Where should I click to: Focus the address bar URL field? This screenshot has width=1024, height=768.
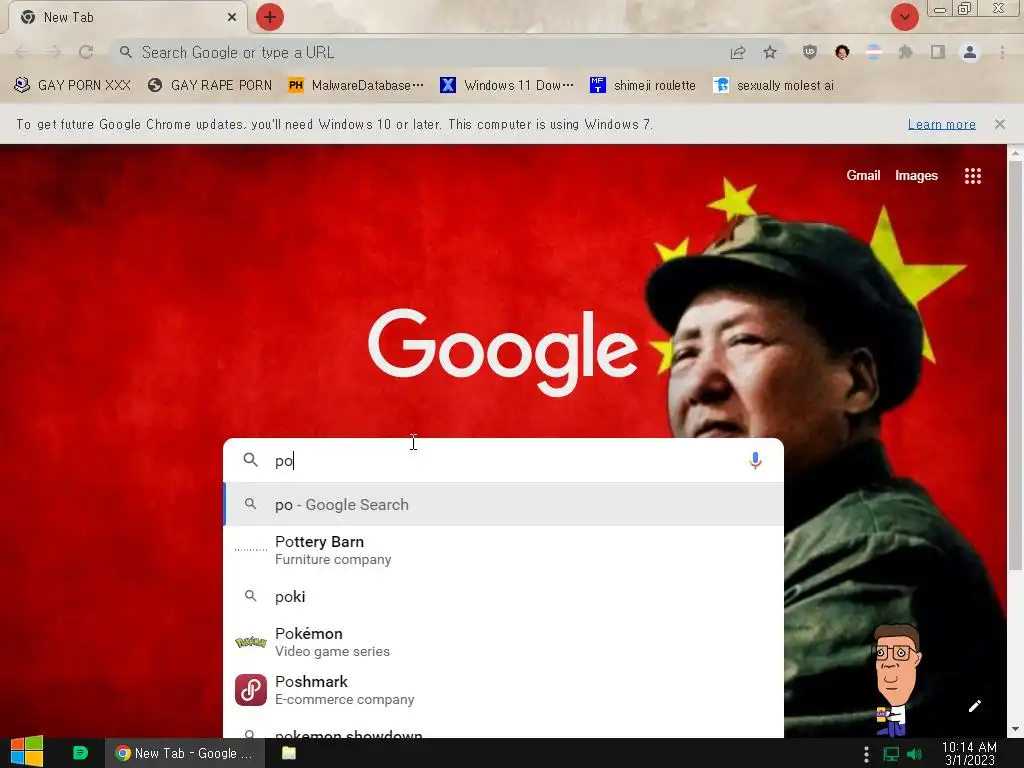point(418,52)
